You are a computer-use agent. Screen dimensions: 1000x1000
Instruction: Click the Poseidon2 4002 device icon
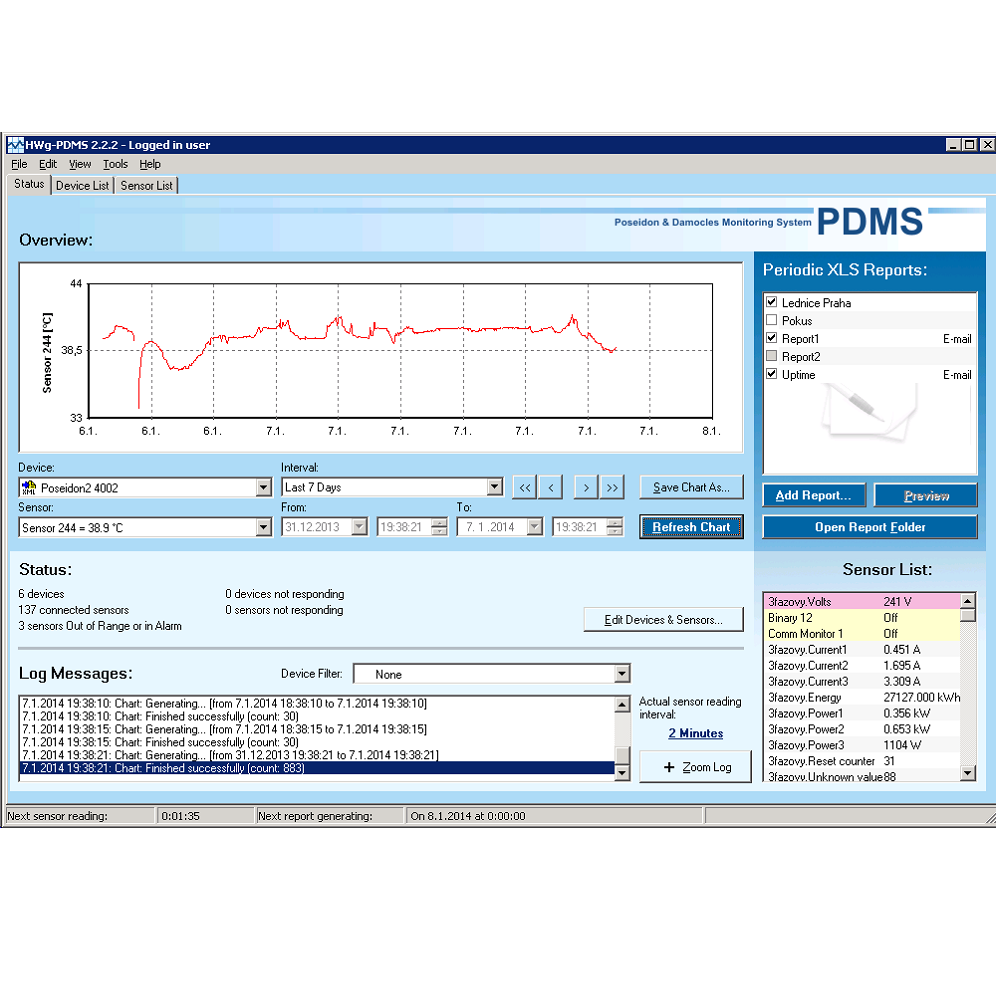click(x=28, y=488)
